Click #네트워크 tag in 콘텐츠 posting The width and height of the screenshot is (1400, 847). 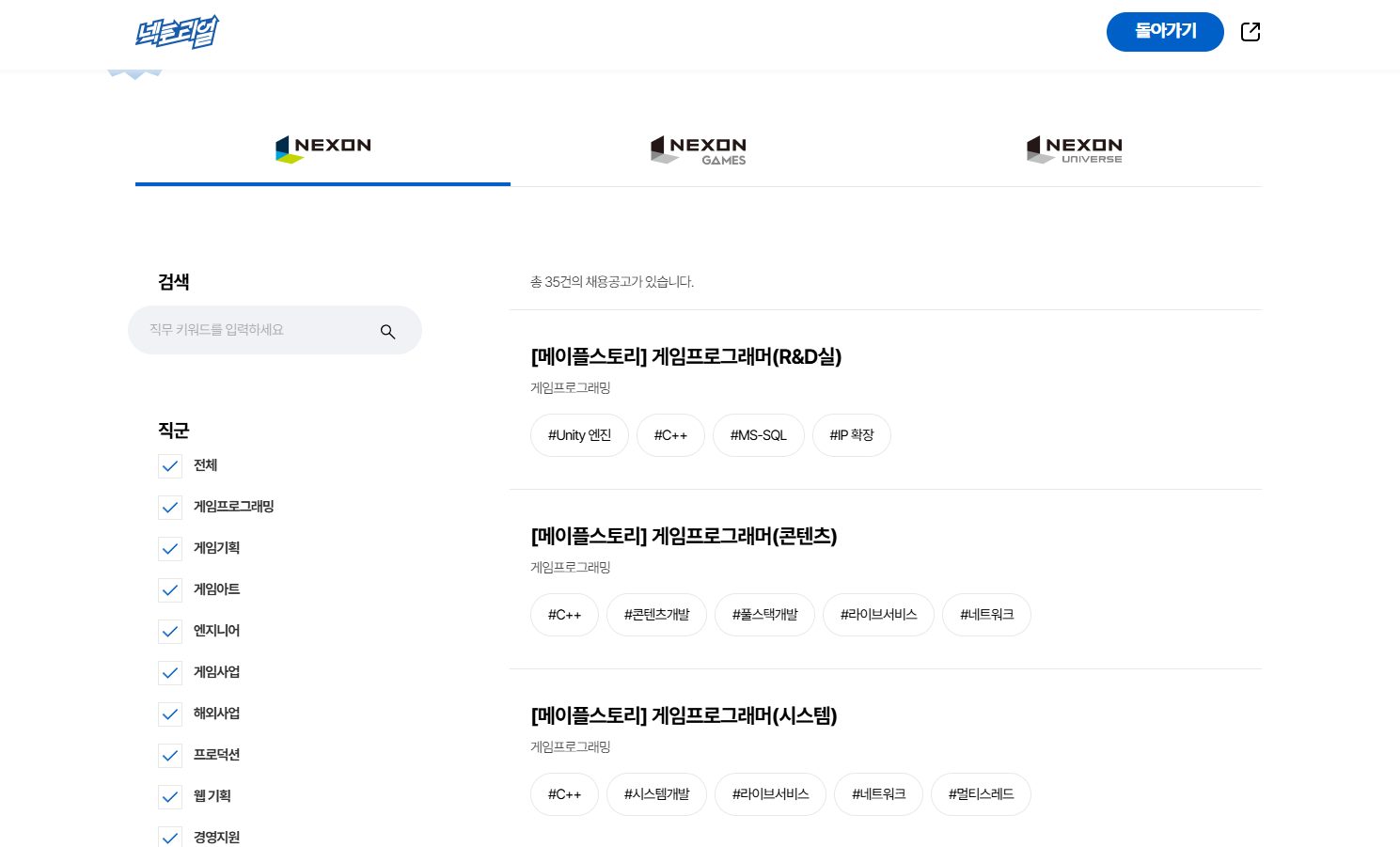point(986,615)
